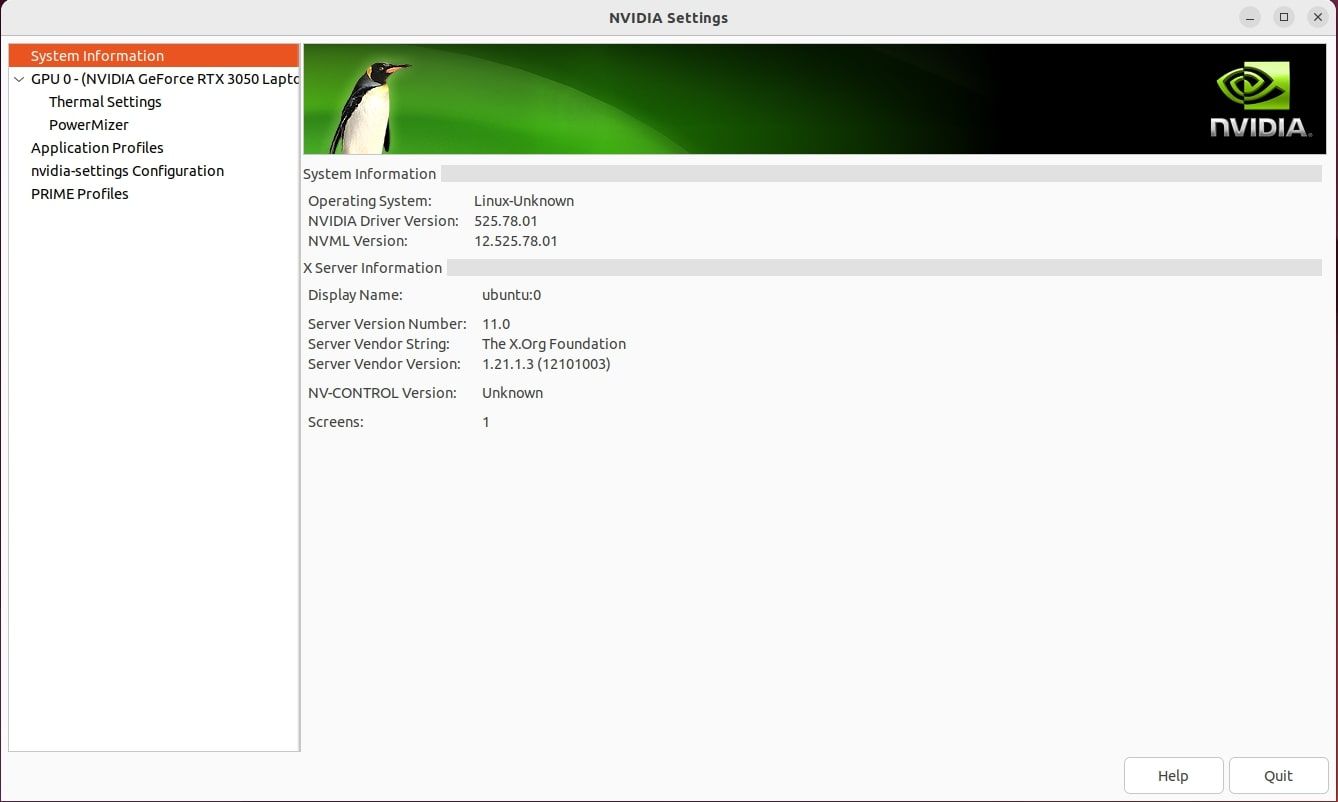
Task: View the PRIME Profiles settings
Action: pyautogui.click(x=79, y=193)
